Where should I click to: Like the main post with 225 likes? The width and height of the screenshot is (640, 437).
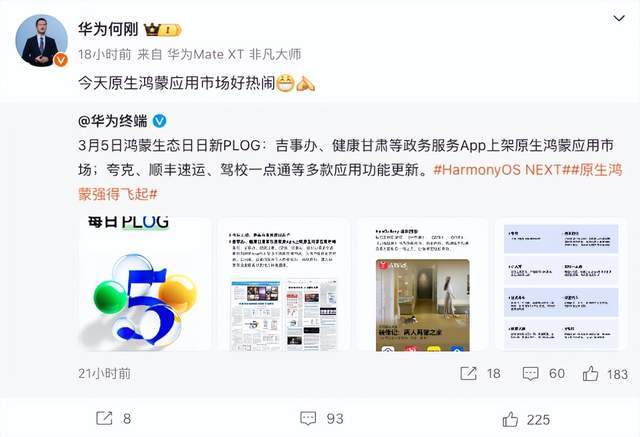[x=526, y=419]
